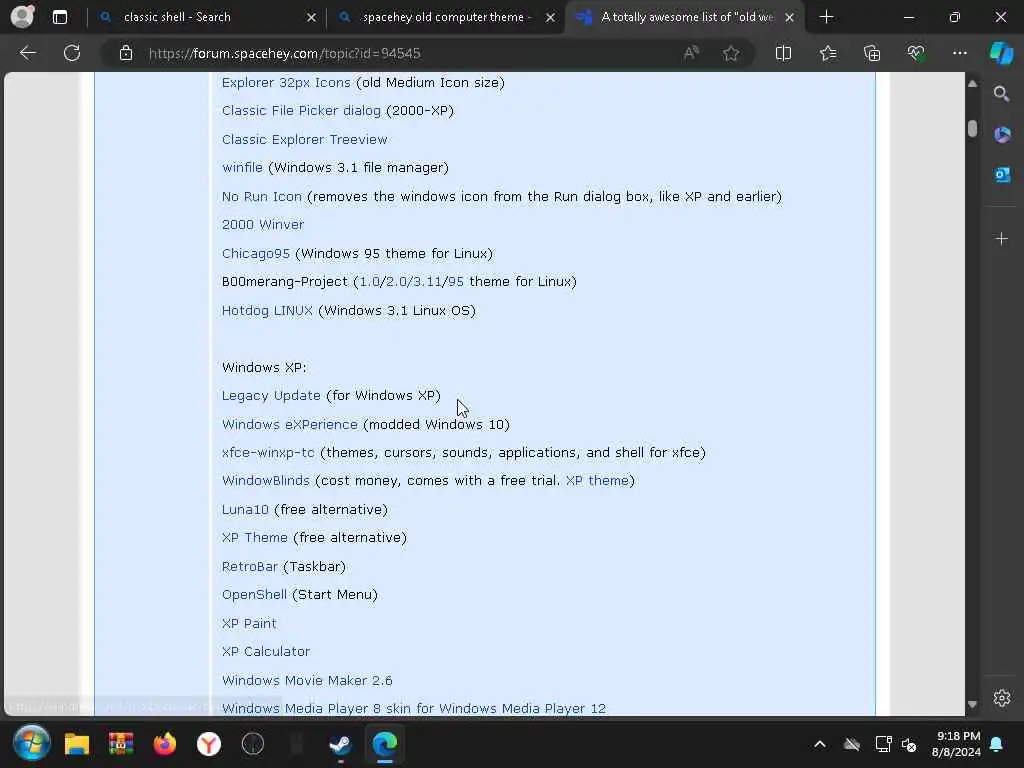The image size is (1024, 768).
Task: Click the sidebar plus icon to customize
Action: [x=1001, y=239]
